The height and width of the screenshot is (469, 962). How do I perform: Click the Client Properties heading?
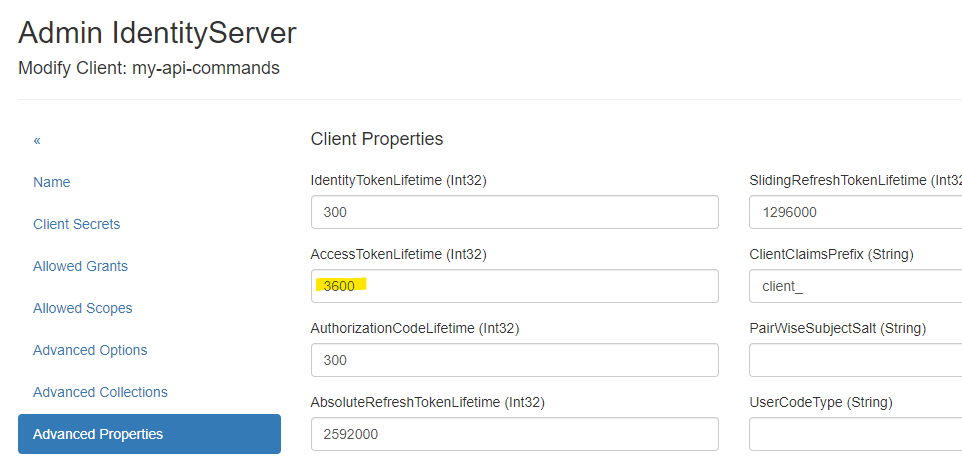click(x=377, y=139)
